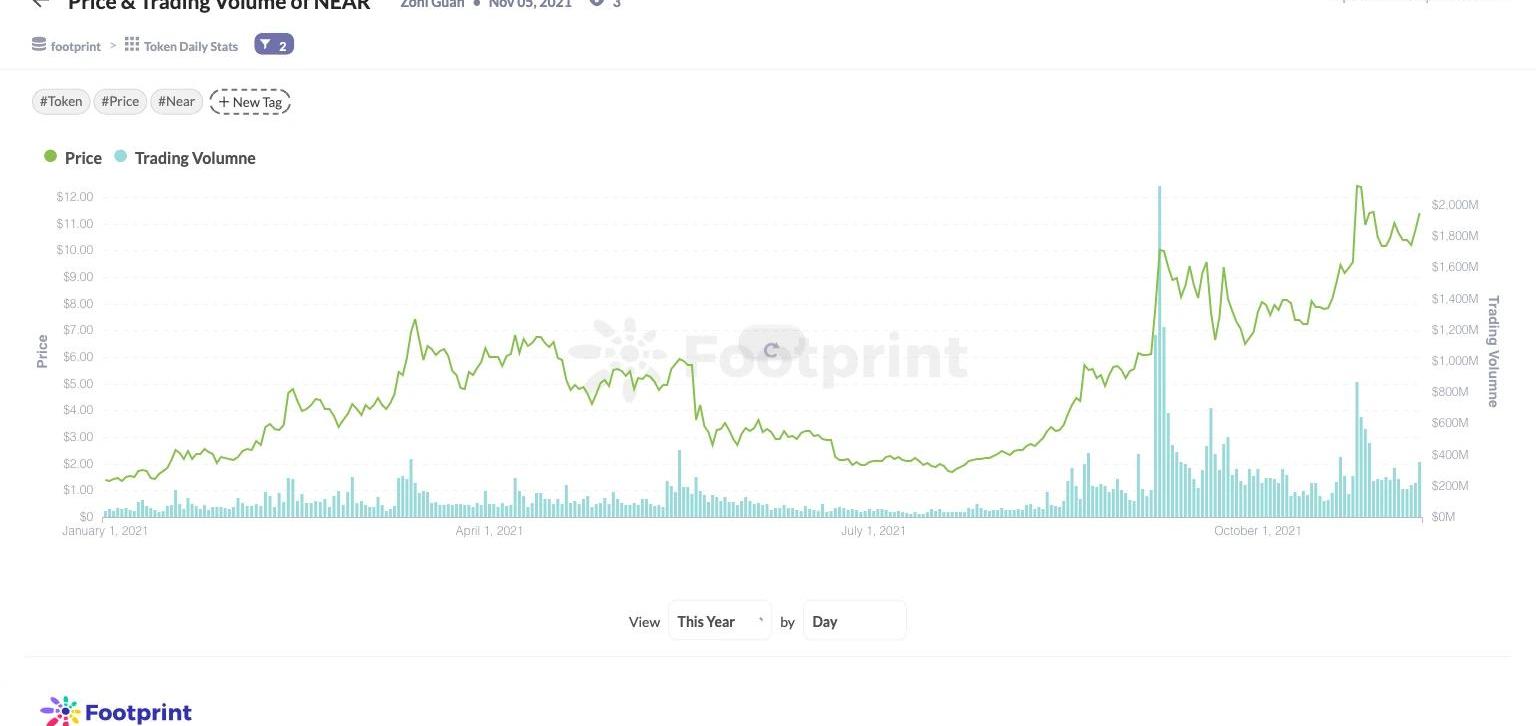Click the tallest trading volume bar
This screenshot has height=726, width=1536.
pyautogui.click(x=1159, y=350)
